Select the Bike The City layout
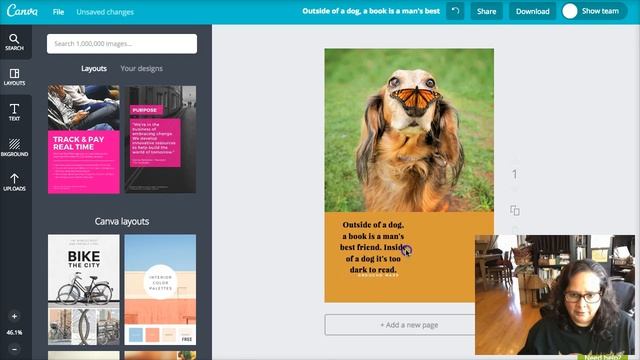640x360 pixels. 84,290
